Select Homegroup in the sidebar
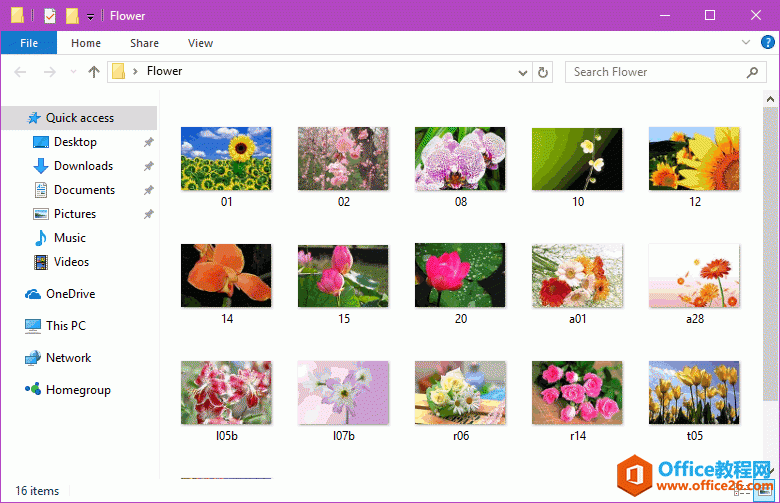Image resolution: width=780 pixels, height=503 pixels. (x=77, y=390)
